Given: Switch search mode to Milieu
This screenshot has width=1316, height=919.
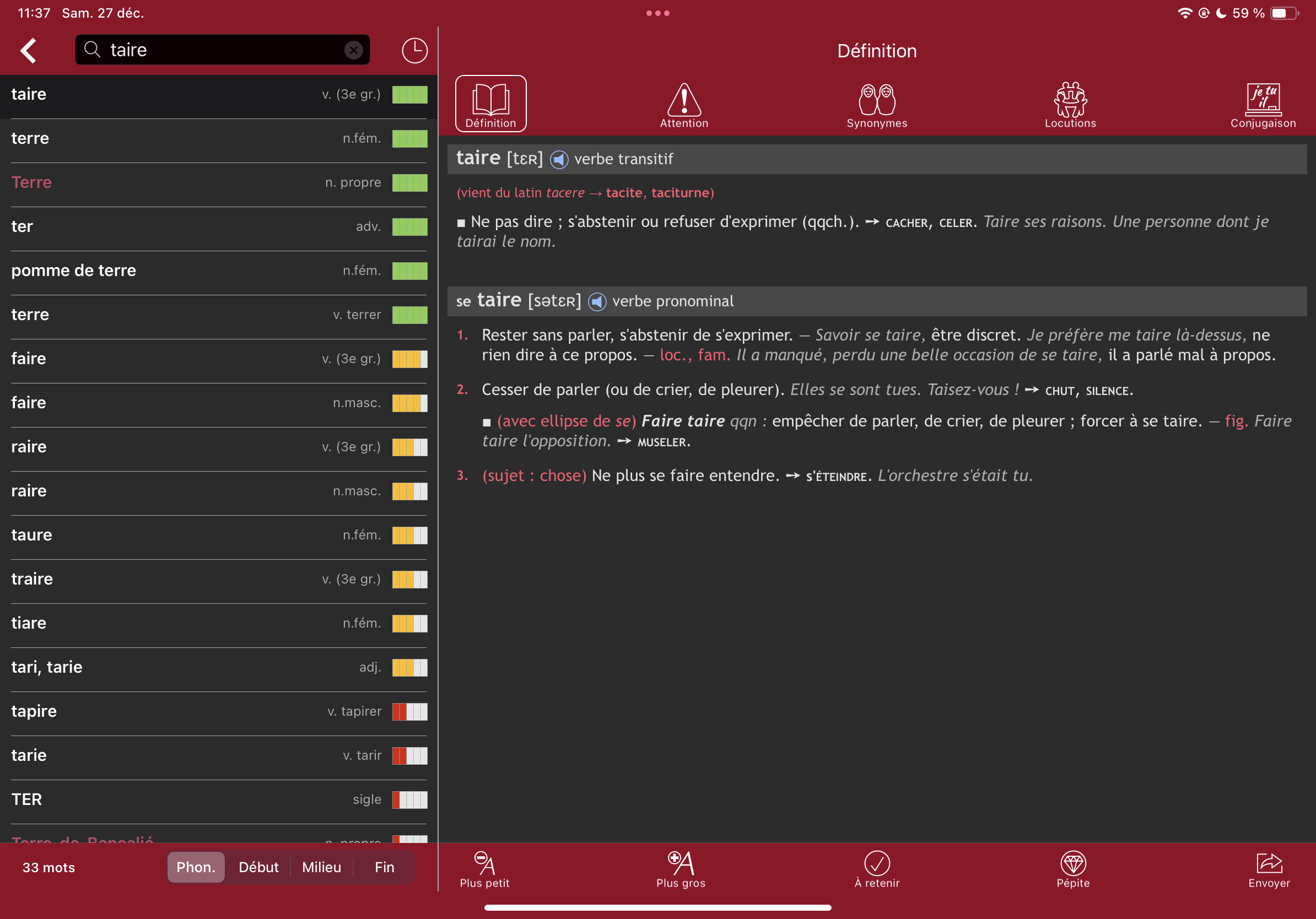Looking at the screenshot, I should pyautogui.click(x=321, y=867).
